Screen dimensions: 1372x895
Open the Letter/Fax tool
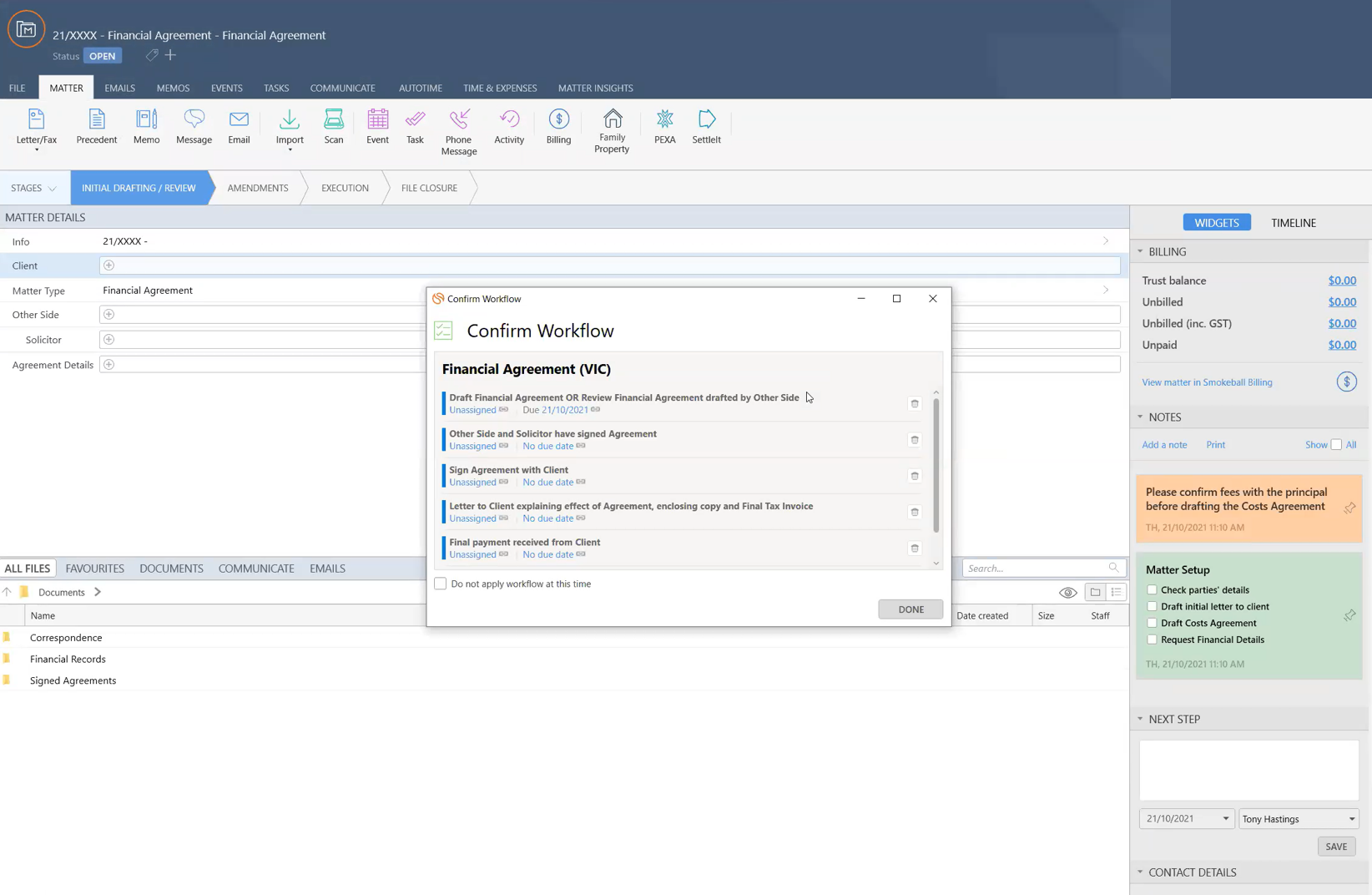(x=36, y=128)
